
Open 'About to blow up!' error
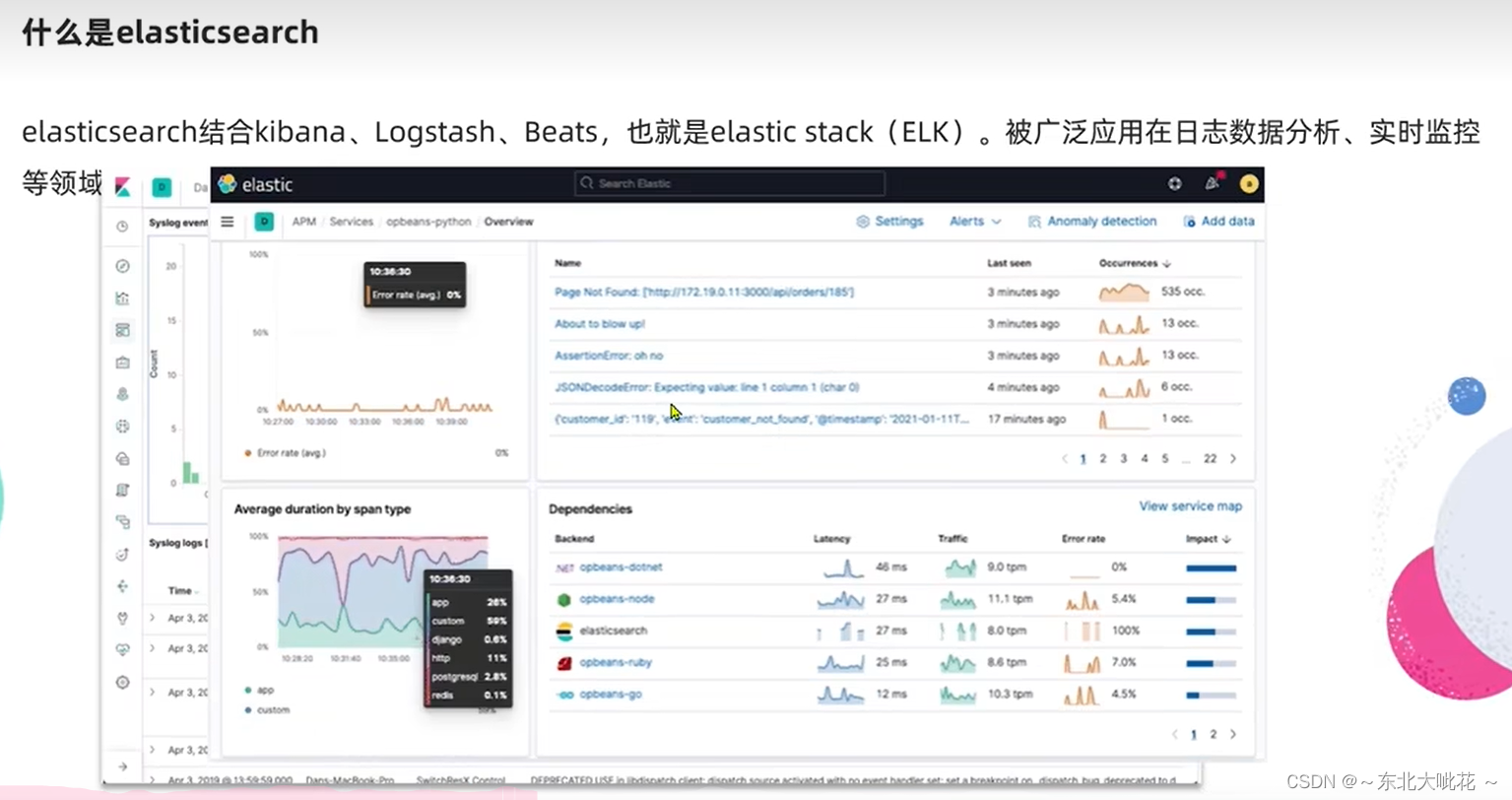pyautogui.click(x=600, y=323)
